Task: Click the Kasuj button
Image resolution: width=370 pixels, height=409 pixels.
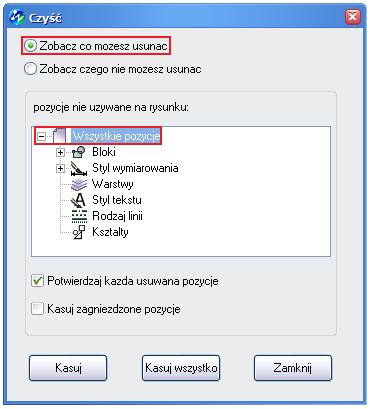Action: coord(68,368)
